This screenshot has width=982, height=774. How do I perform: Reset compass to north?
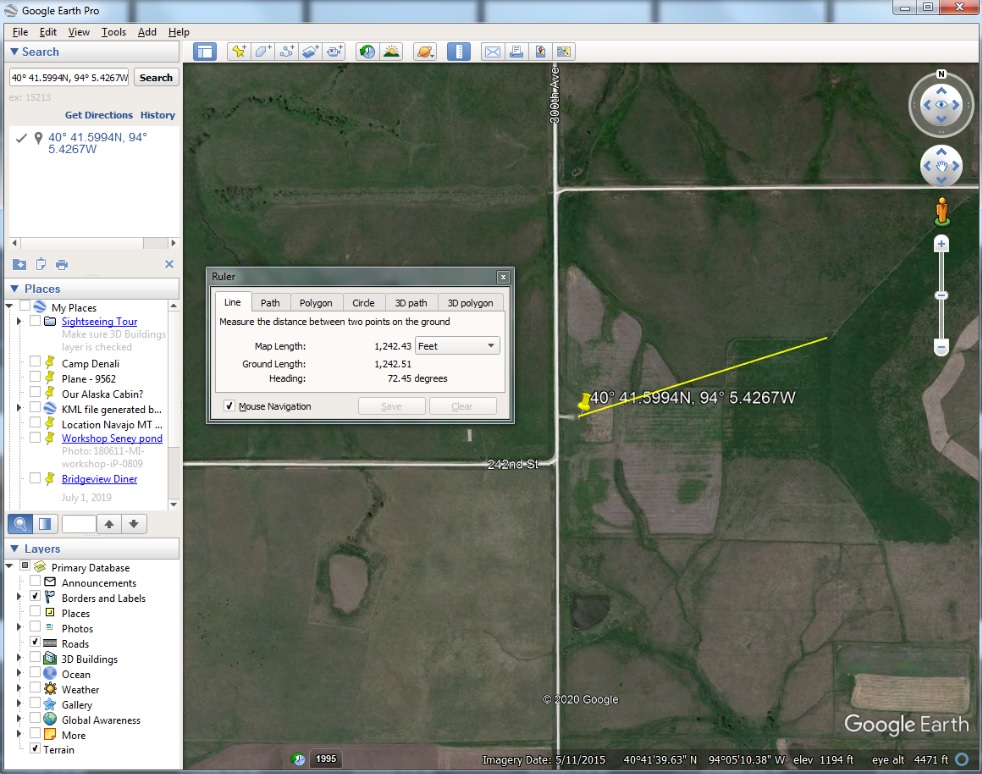coord(941,74)
